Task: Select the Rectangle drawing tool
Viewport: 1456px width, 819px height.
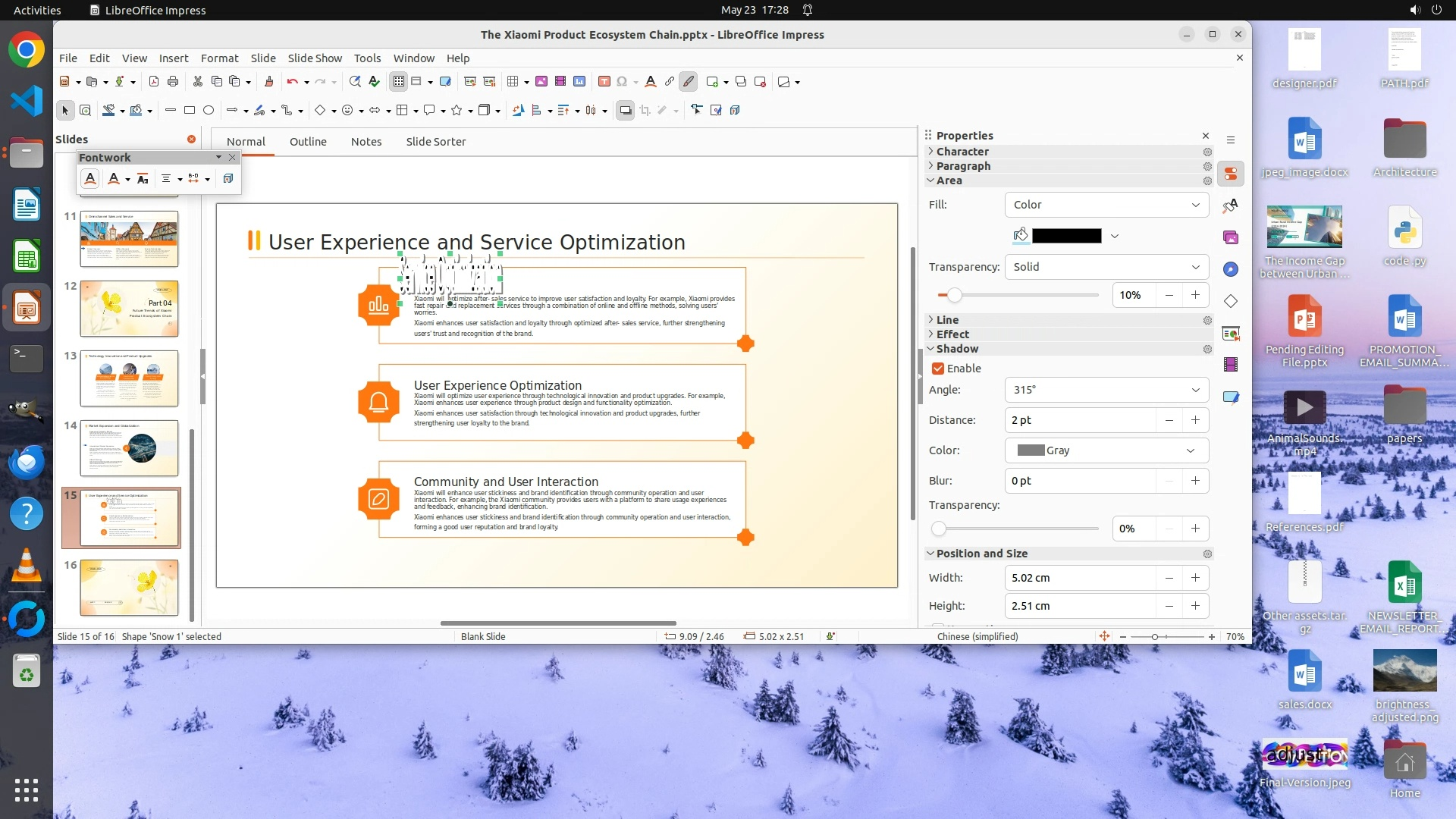Action: [190, 111]
